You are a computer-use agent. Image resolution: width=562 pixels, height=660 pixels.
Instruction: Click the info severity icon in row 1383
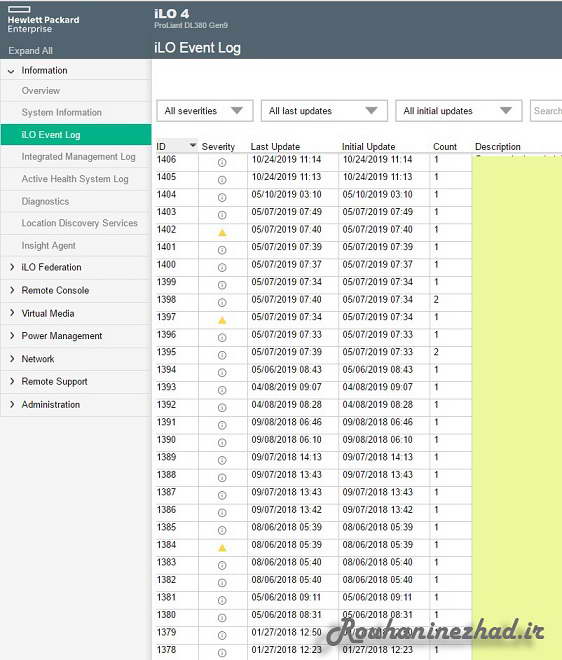coord(222,565)
